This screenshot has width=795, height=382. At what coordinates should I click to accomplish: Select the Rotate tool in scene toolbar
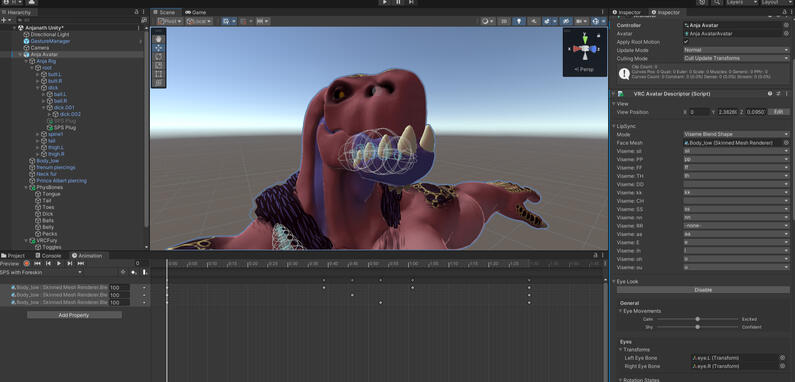159,56
